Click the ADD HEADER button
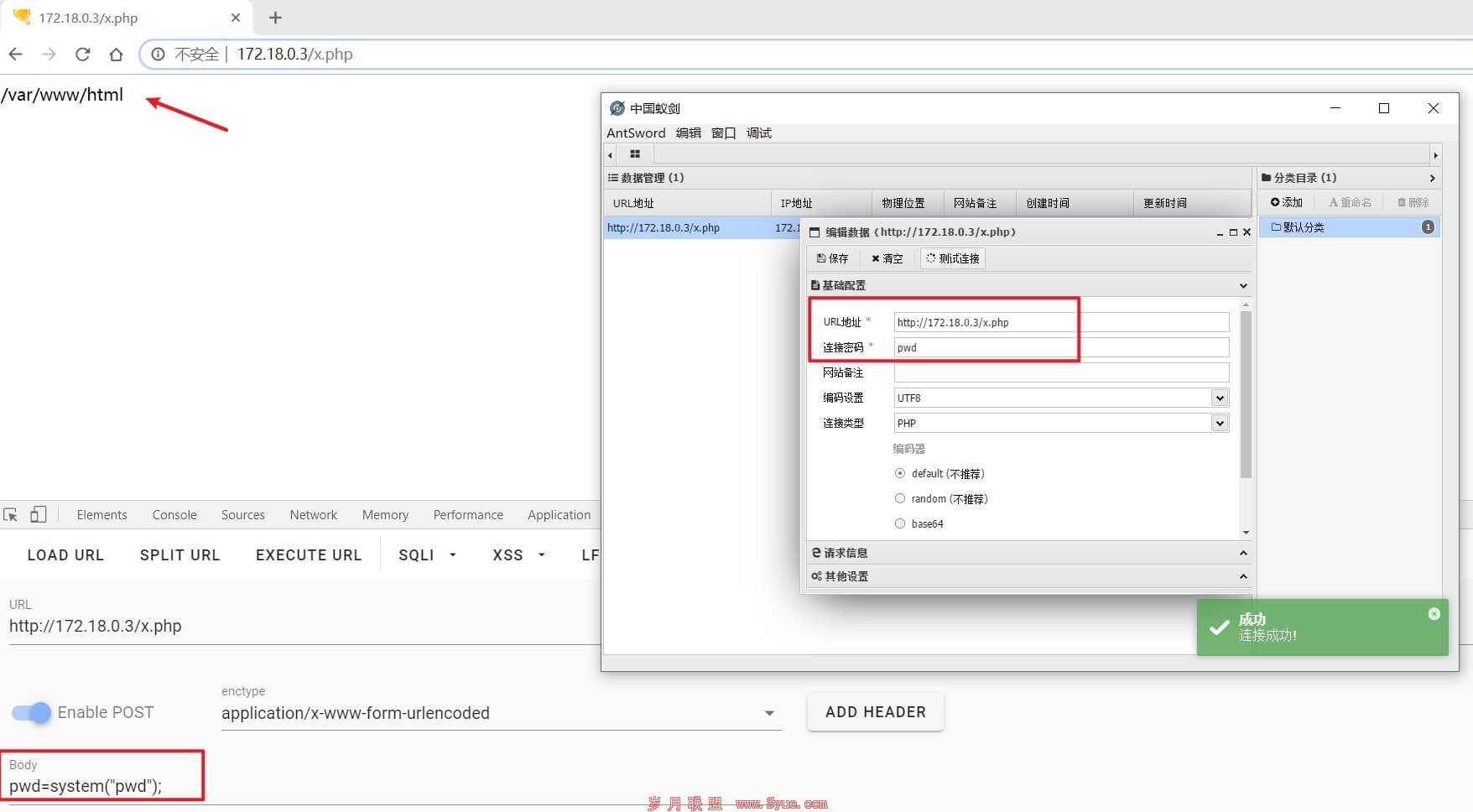The image size is (1473, 812). point(876,712)
